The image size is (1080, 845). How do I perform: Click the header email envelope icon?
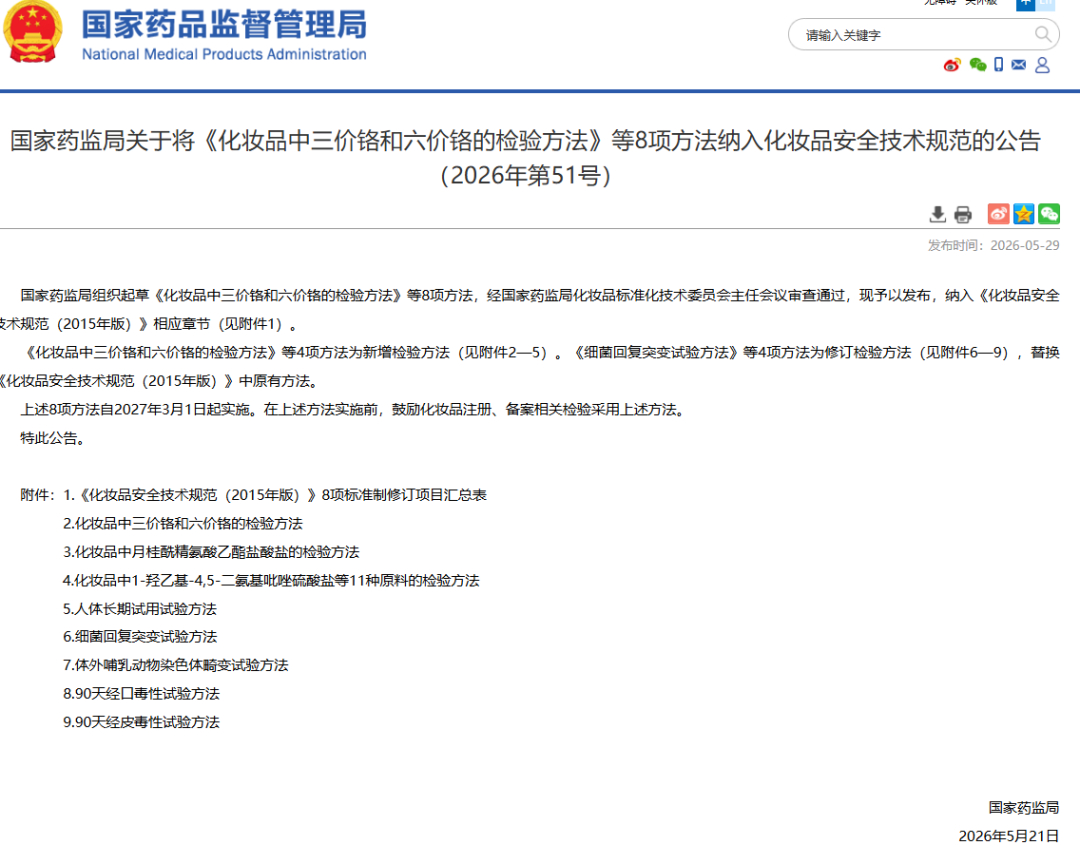[1019, 65]
